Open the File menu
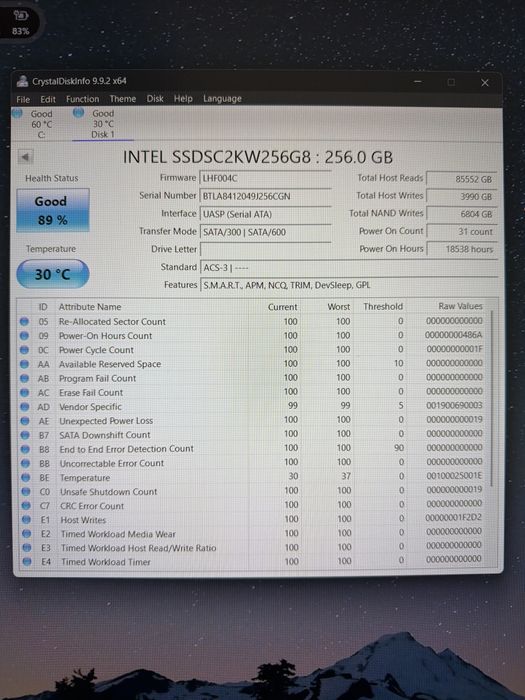Screen dimensions: 525x700 pos(23,99)
